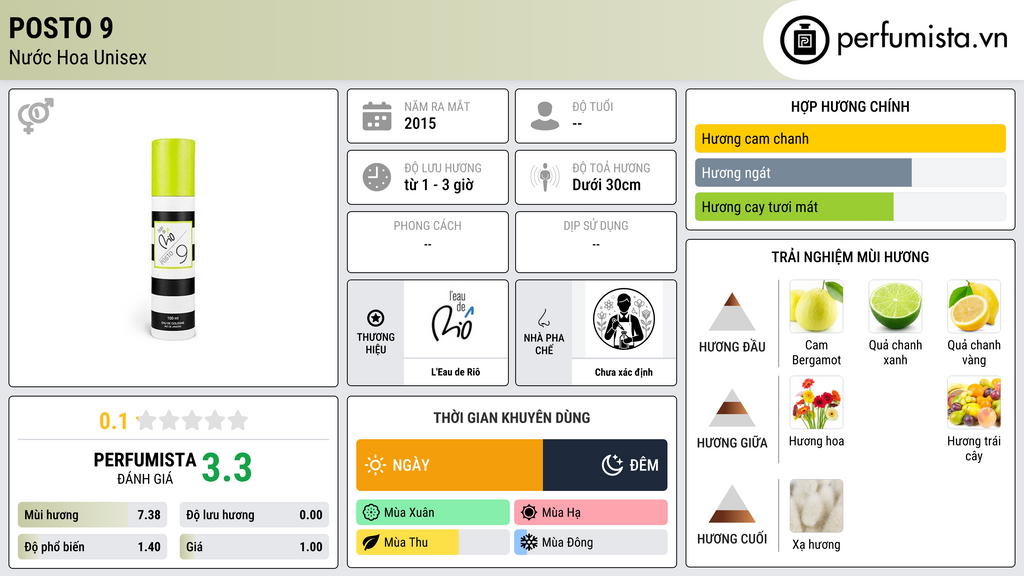Click the unisex gender symbol icon
This screenshot has width=1024, height=576.
(x=36, y=116)
